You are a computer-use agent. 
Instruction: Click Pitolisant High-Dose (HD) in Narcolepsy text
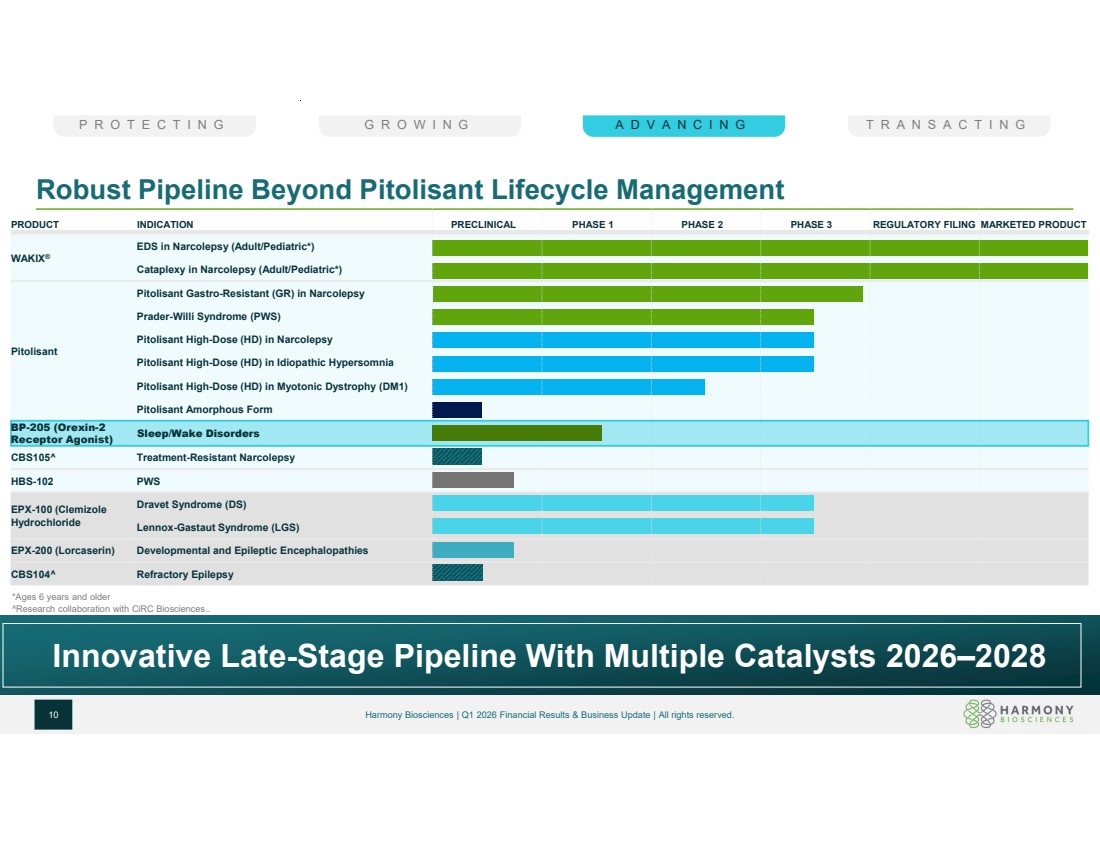coord(234,340)
